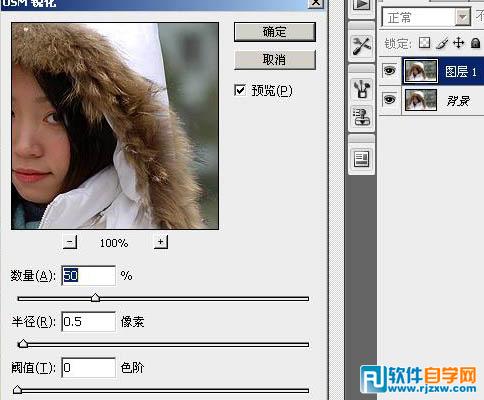Select the lock transparent pixels icon
The height and width of the screenshot is (400, 484).
click(x=424, y=43)
